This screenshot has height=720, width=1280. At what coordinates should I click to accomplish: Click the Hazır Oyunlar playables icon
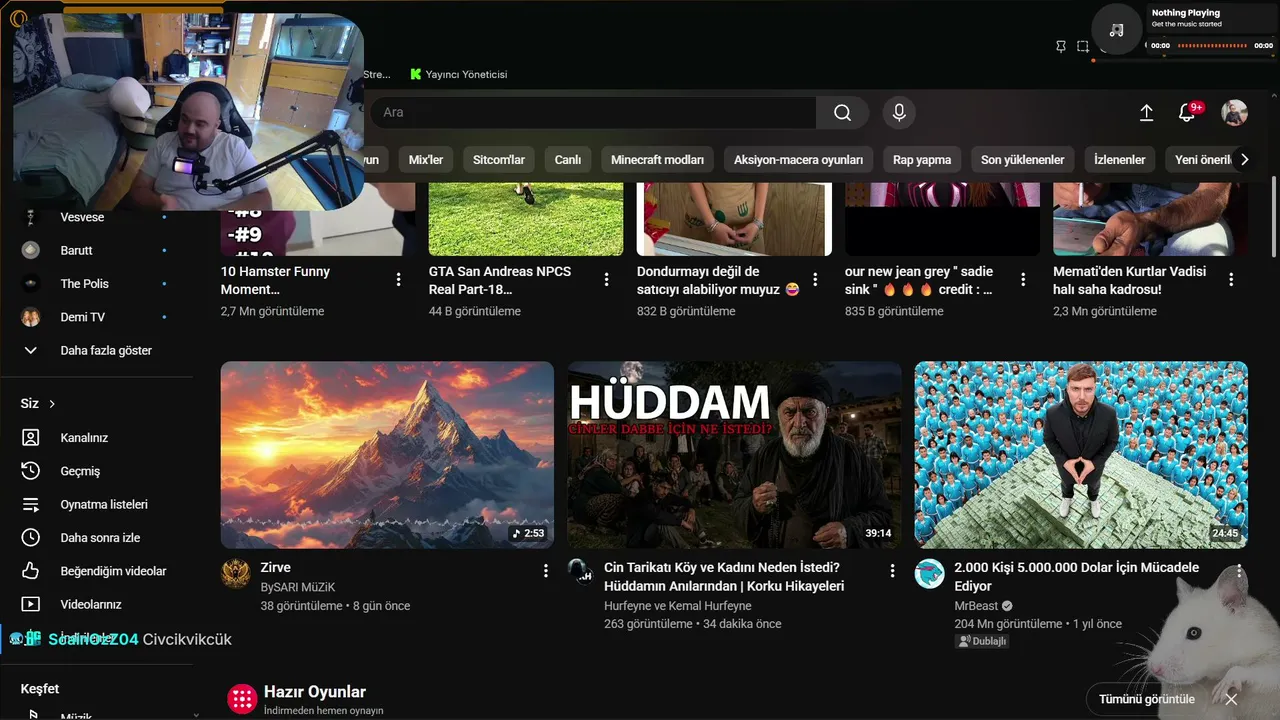(x=242, y=699)
